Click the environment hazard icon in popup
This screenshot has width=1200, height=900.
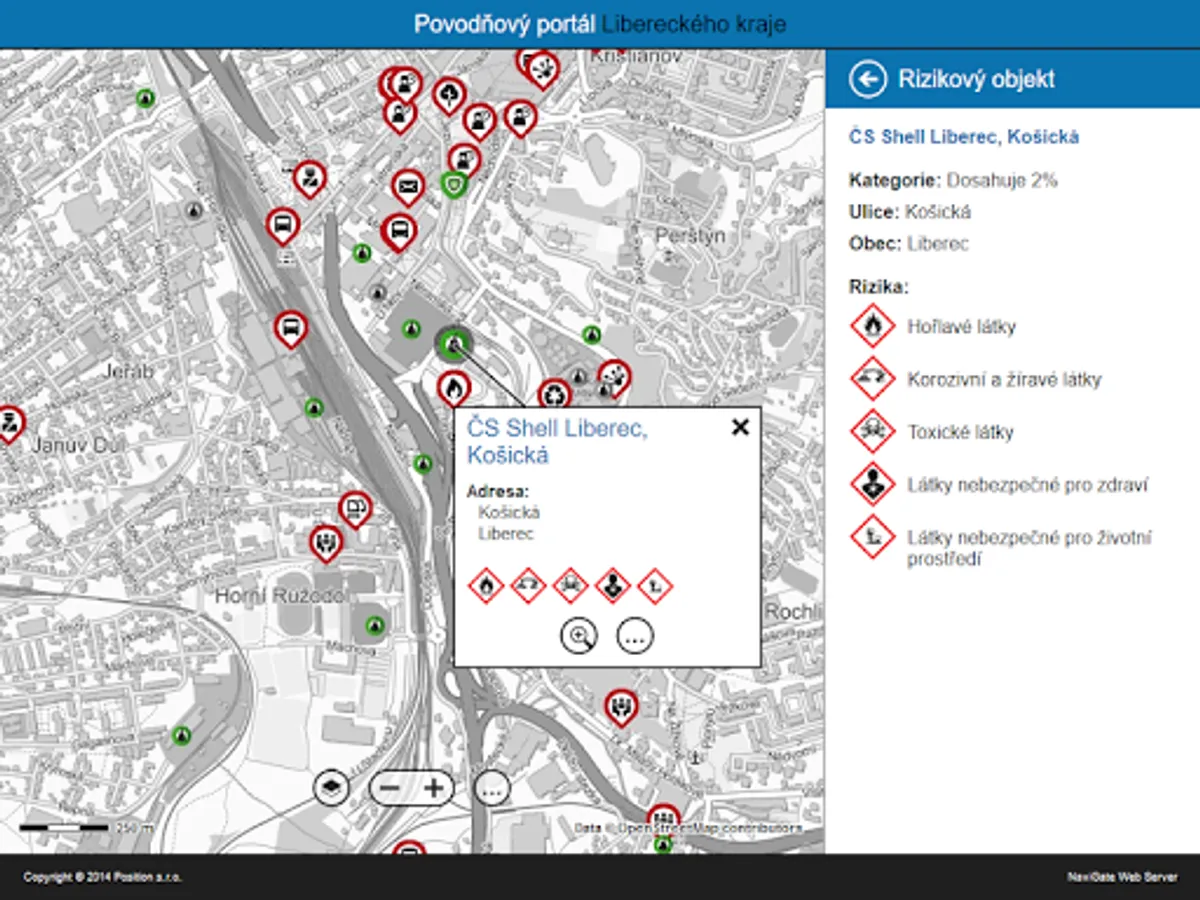(x=655, y=585)
